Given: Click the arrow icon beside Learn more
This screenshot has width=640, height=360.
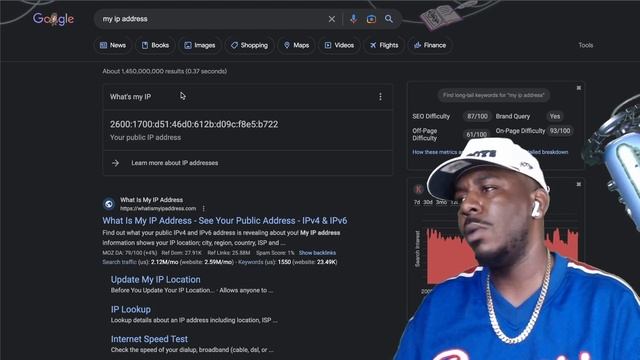Looking at the screenshot, I should (116, 163).
